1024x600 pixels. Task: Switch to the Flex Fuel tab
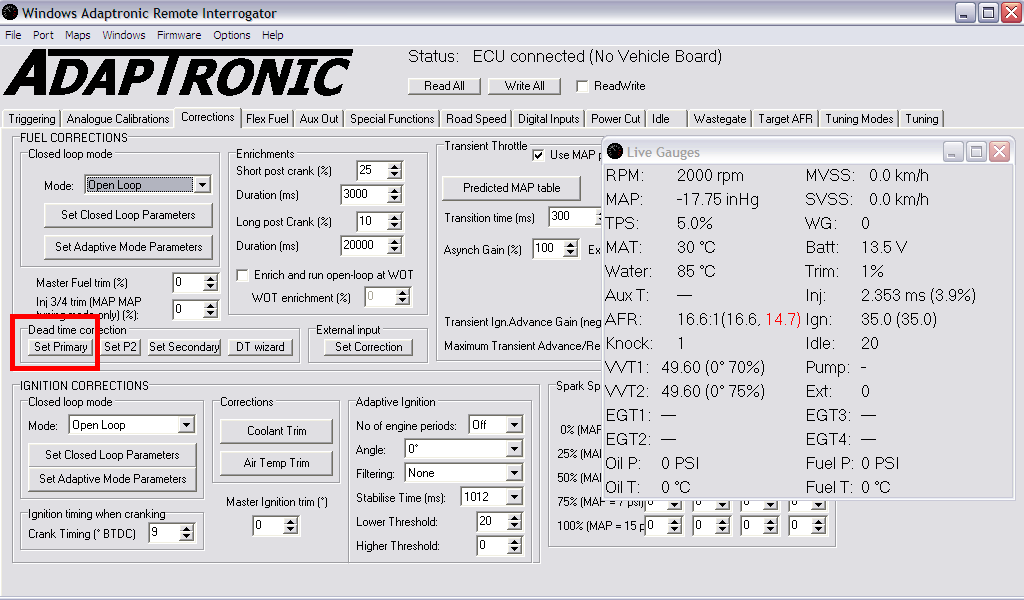267,119
